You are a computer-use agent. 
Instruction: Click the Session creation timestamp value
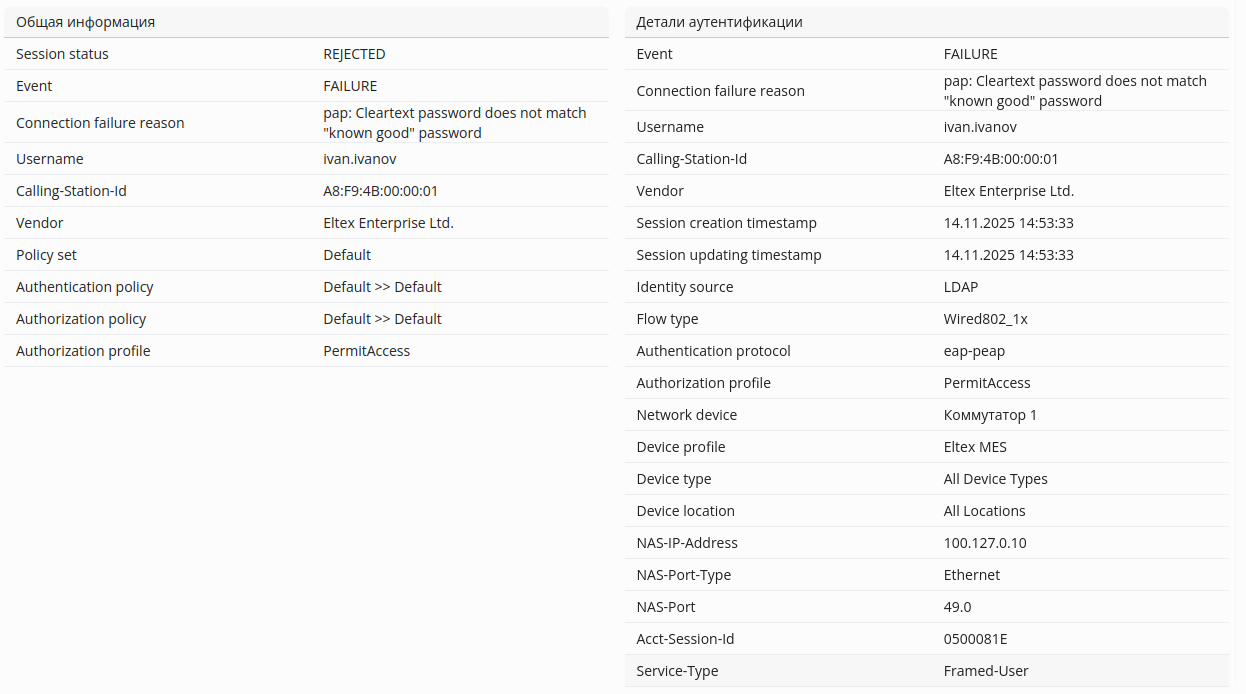point(1008,223)
